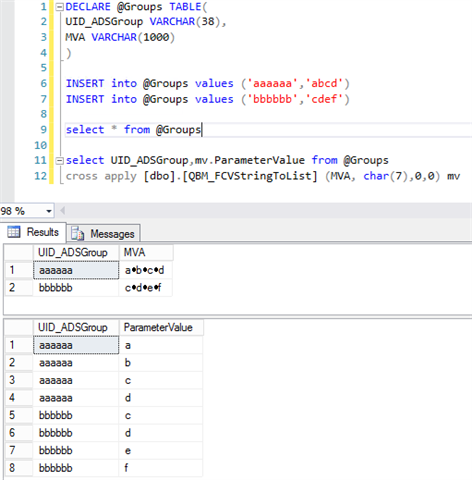
Task: Click the horizontal scroll left arrow
Action: pyautogui.click(x=62, y=211)
